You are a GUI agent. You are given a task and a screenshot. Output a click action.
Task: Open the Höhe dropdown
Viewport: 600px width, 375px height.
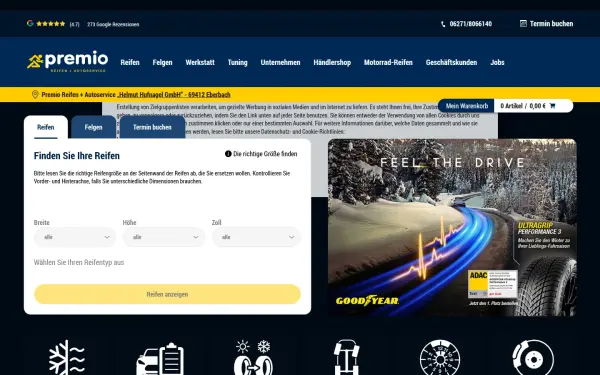pyautogui.click(x=164, y=237)
